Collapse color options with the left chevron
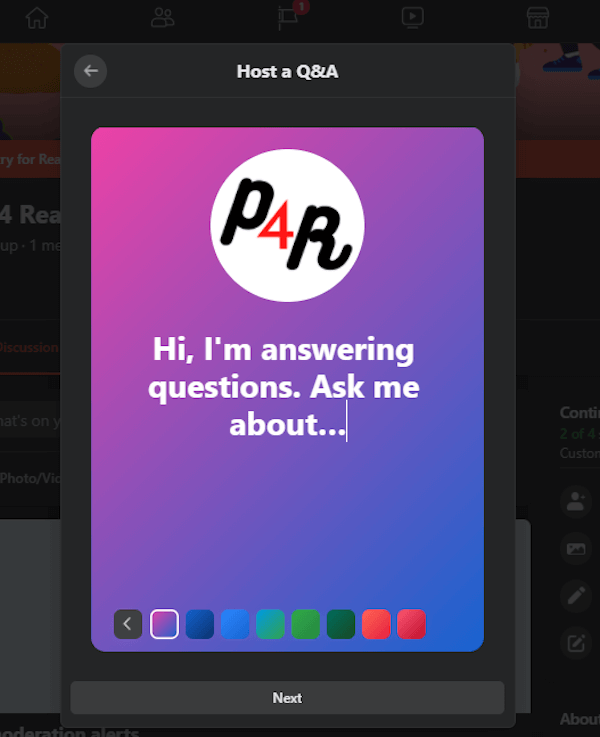This screenshot has height=737, width=600. tap(128, 624)
